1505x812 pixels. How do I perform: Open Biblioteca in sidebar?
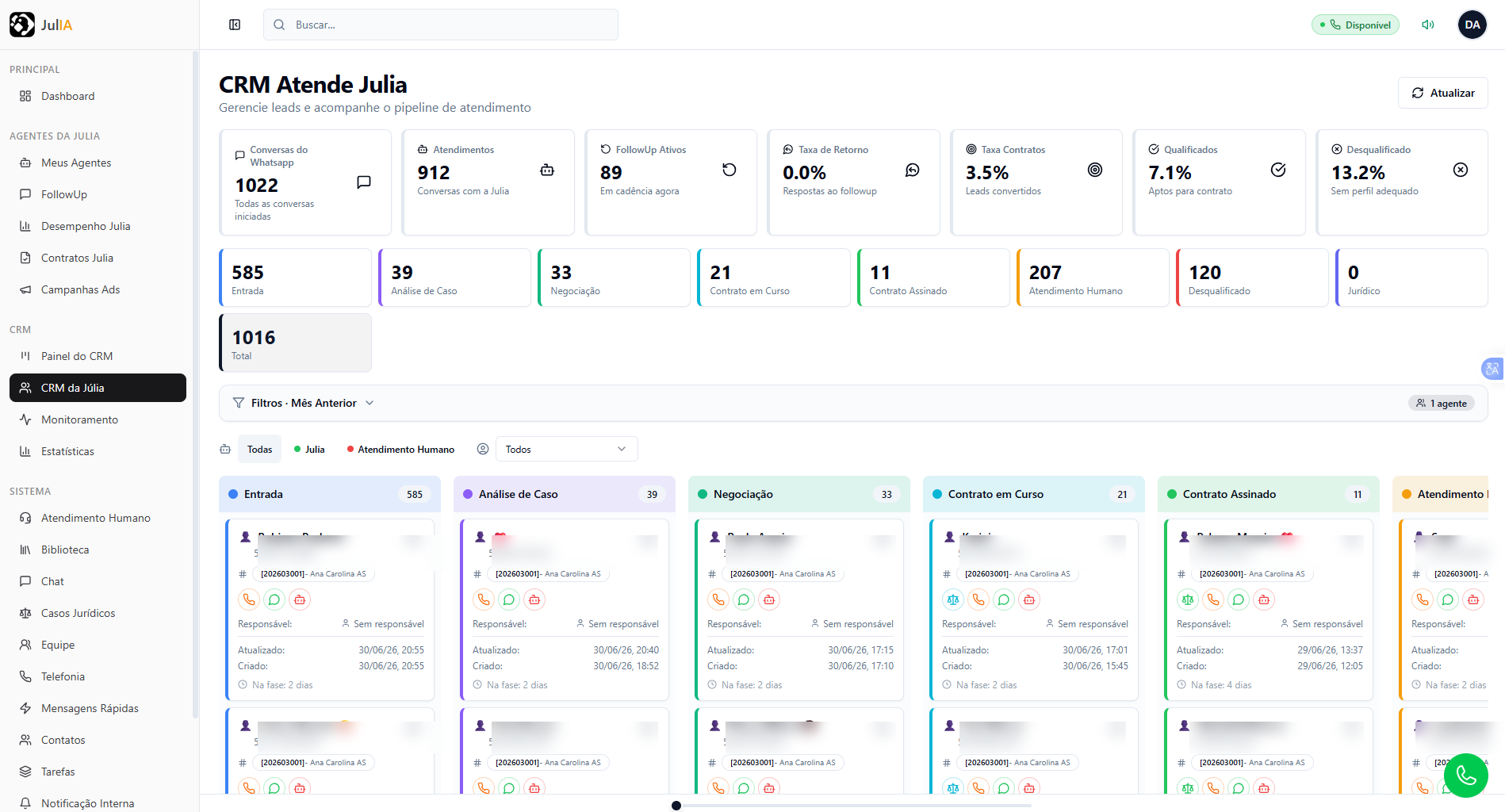(x=98, y=550)
